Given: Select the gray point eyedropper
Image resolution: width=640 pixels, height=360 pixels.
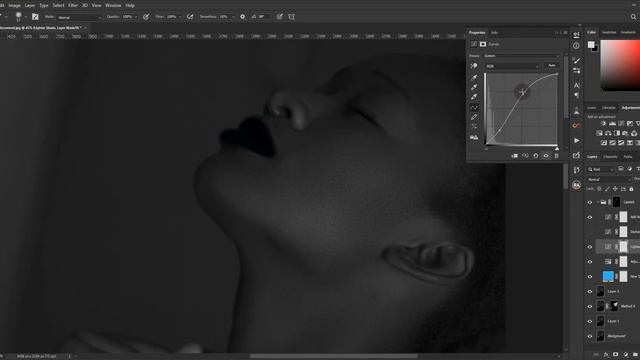Looking at the screenshot, I should 474,87.
